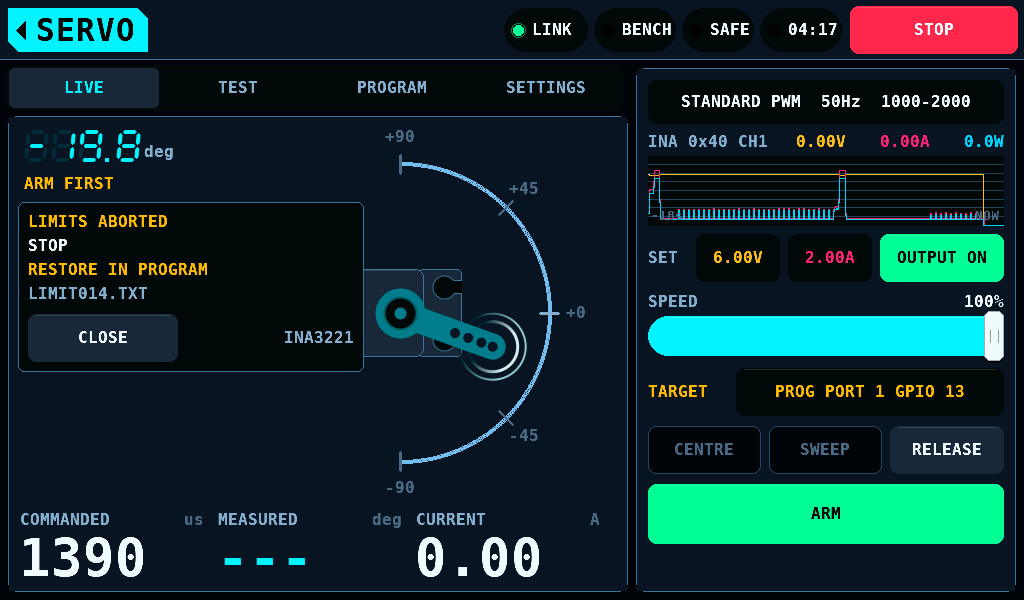The height and width of the screenshot is (600, 1024).
Task: Click the power history graph
Action: tap(825, 191)
